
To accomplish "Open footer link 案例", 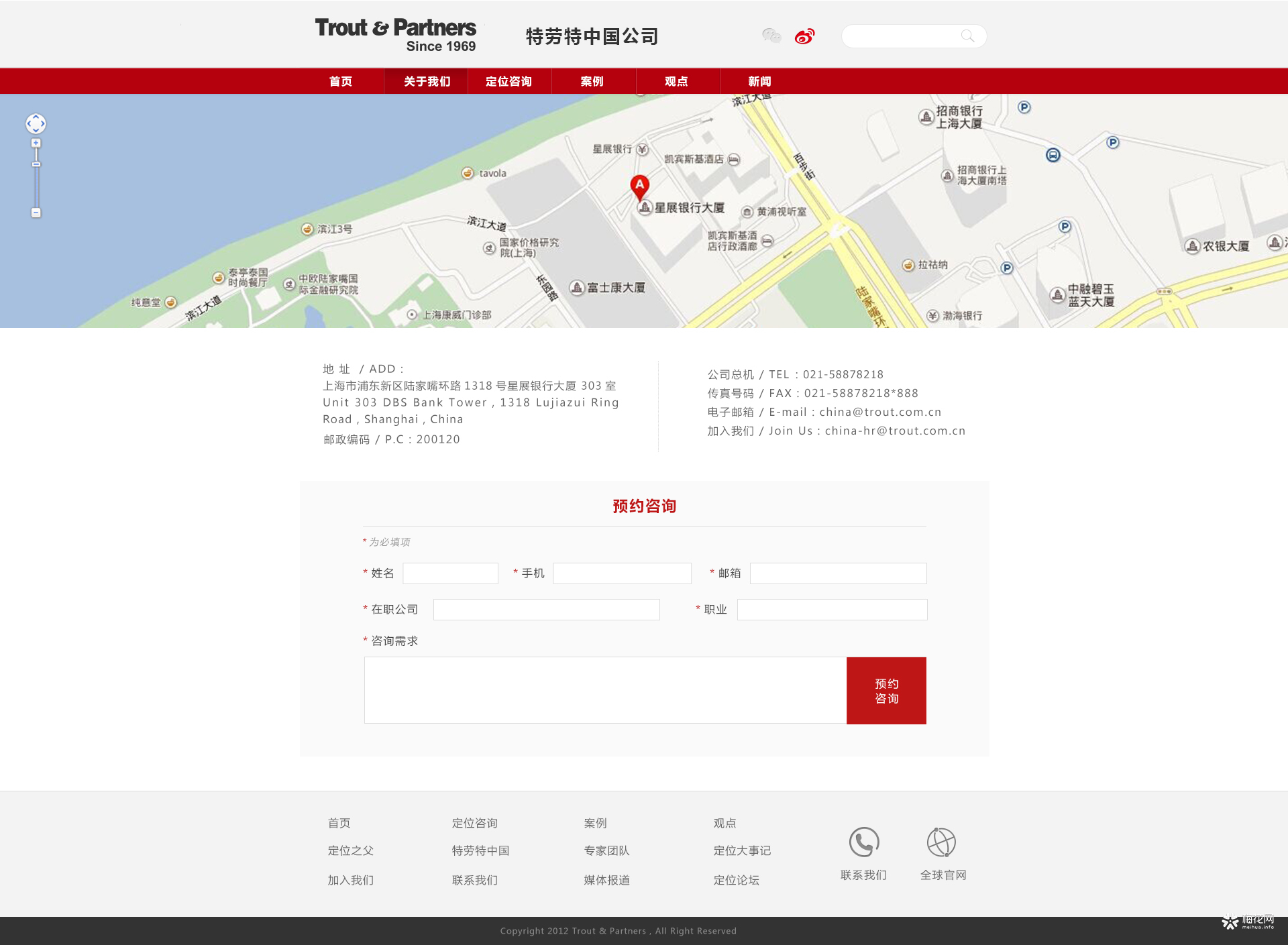I will tap(595, 823).
